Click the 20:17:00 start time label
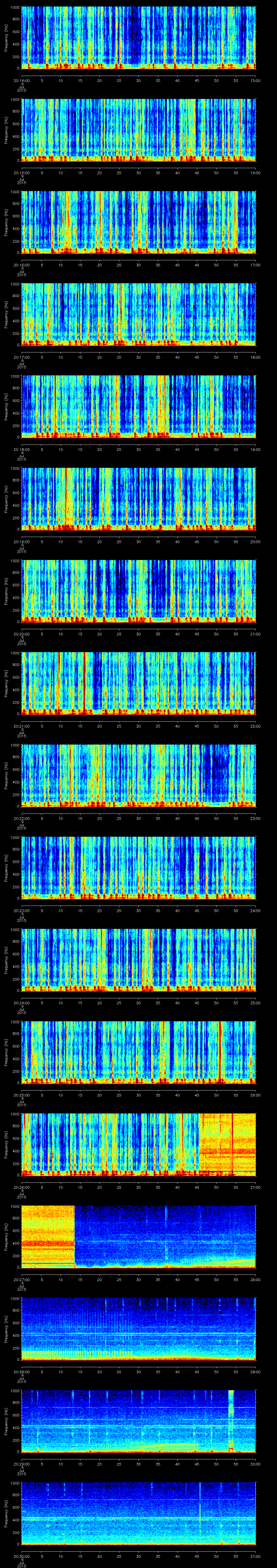 (x=22, y=357)
